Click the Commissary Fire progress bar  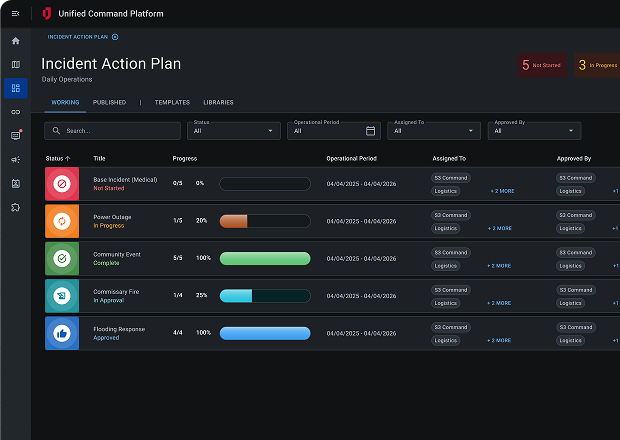coord(264,296)
